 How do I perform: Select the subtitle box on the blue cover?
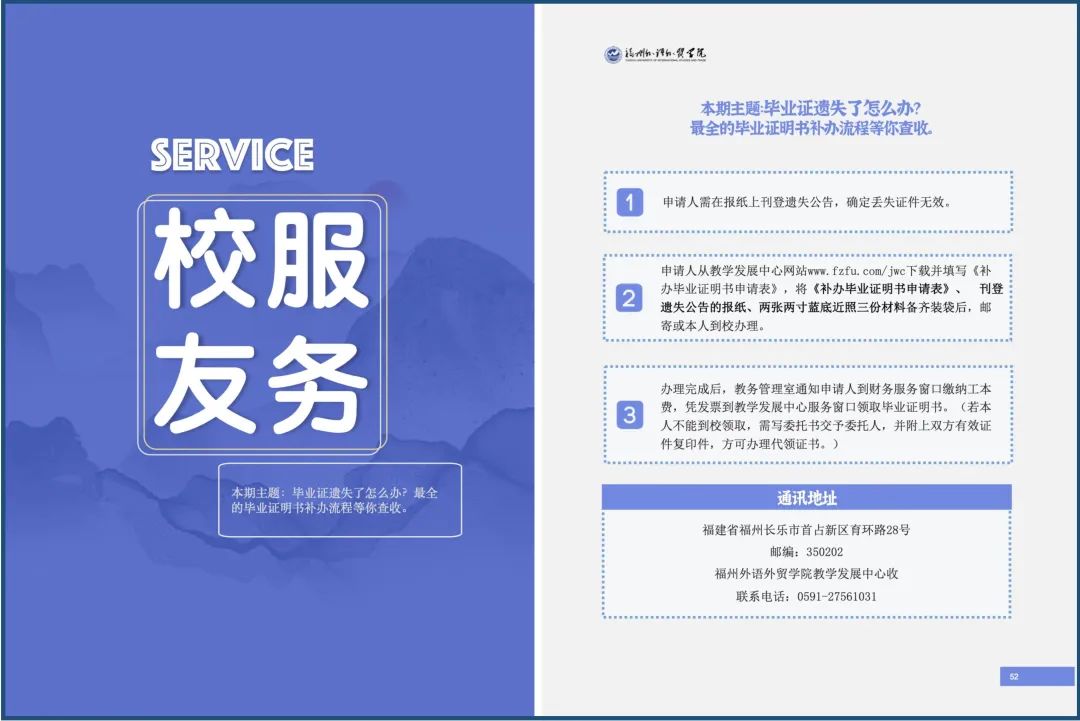click(339, 500)
